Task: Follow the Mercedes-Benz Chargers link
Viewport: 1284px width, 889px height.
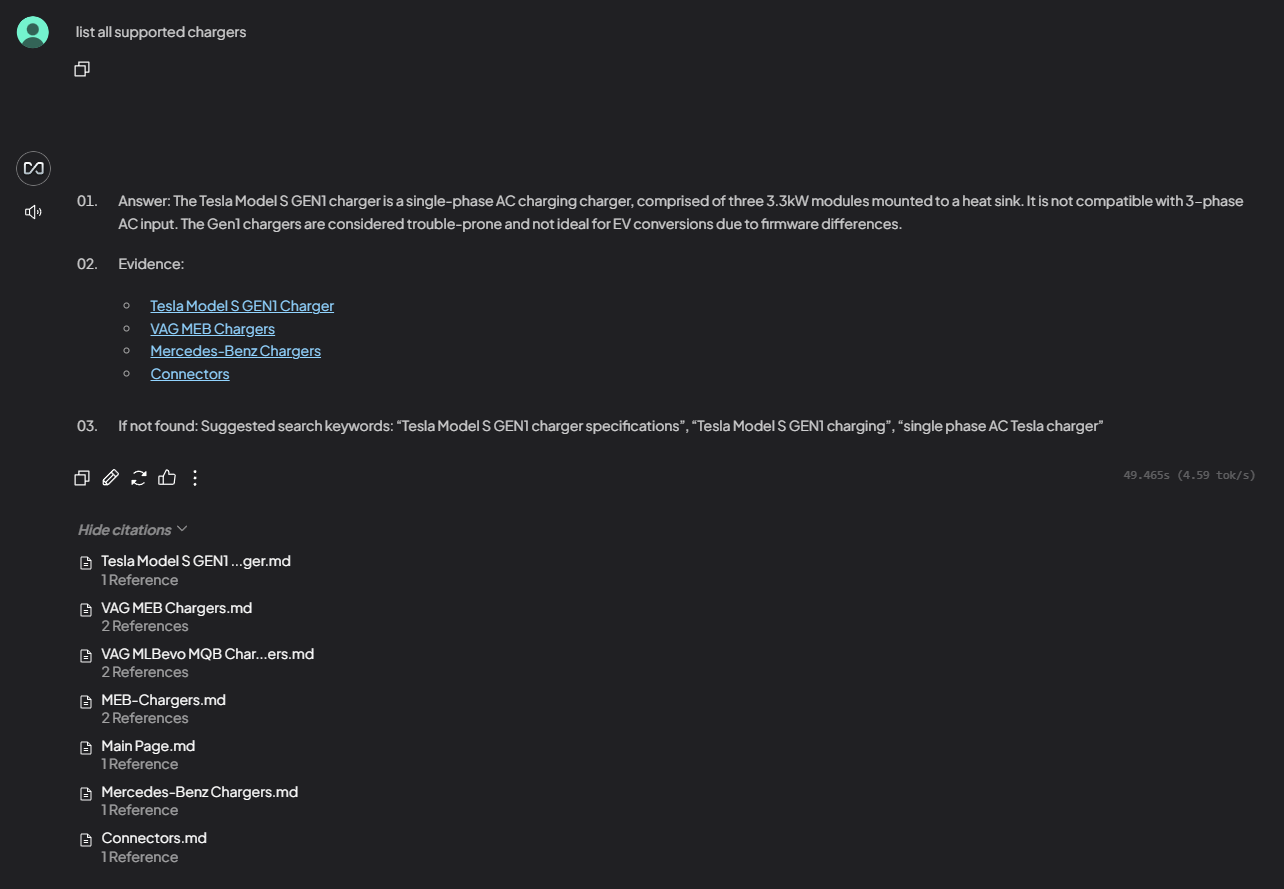Action: pos(235,351)
